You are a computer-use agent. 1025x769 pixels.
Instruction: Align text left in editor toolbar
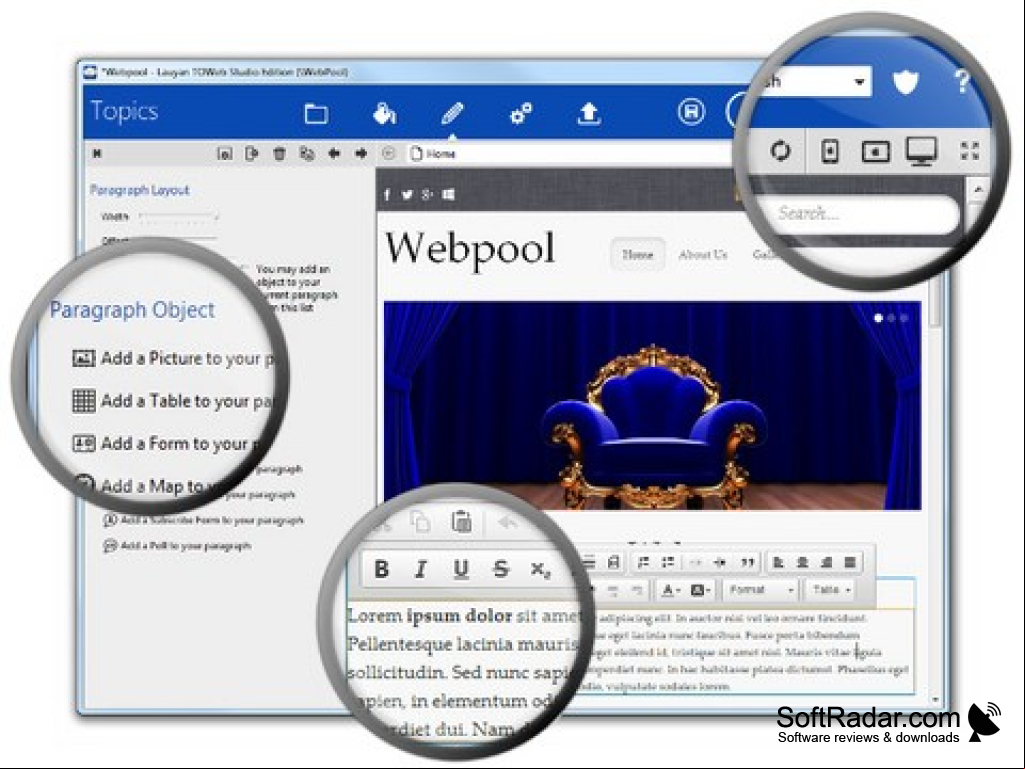point(778,562)
